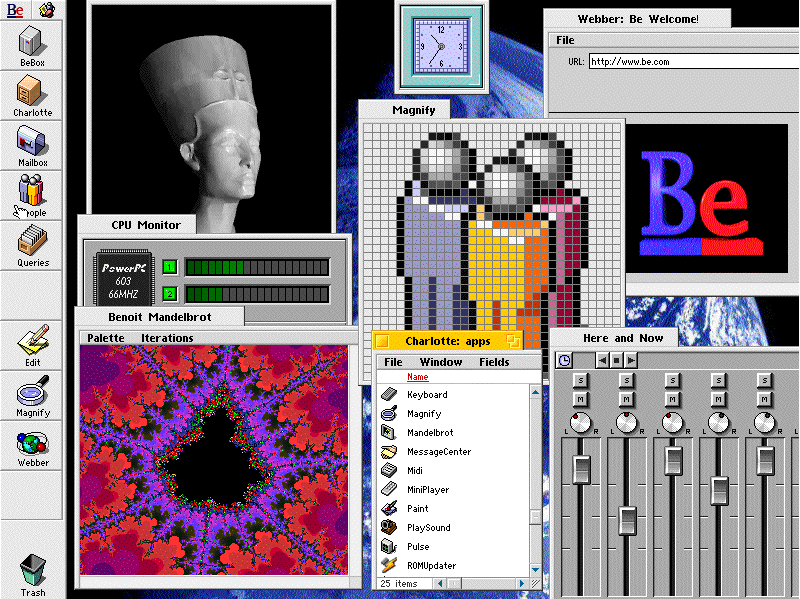Open the Window menu in Charlotte: apps
Viewport: 800px width, 599px height.
(441, 362)
